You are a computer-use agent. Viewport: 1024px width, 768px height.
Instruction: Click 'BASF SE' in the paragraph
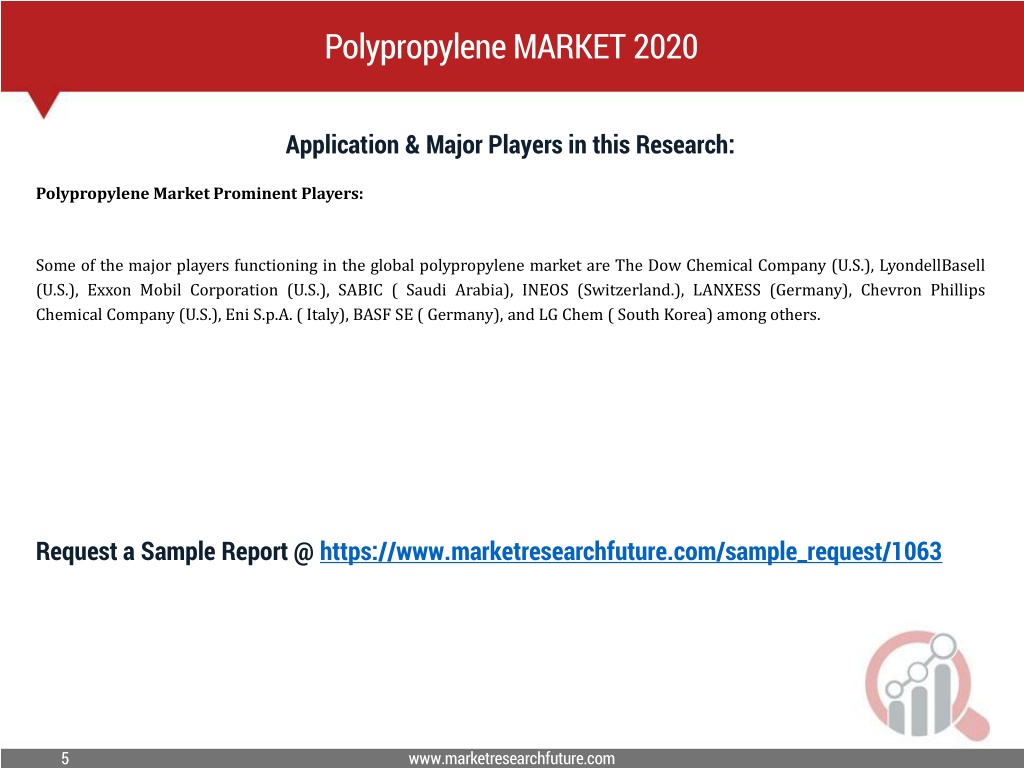pyautogui.click(x=383, y=315)
